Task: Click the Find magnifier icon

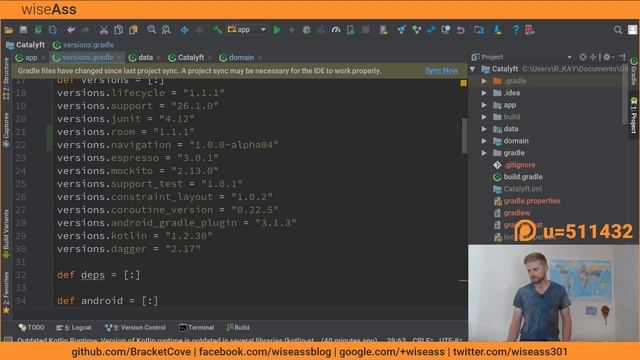Action: [151, 30]
